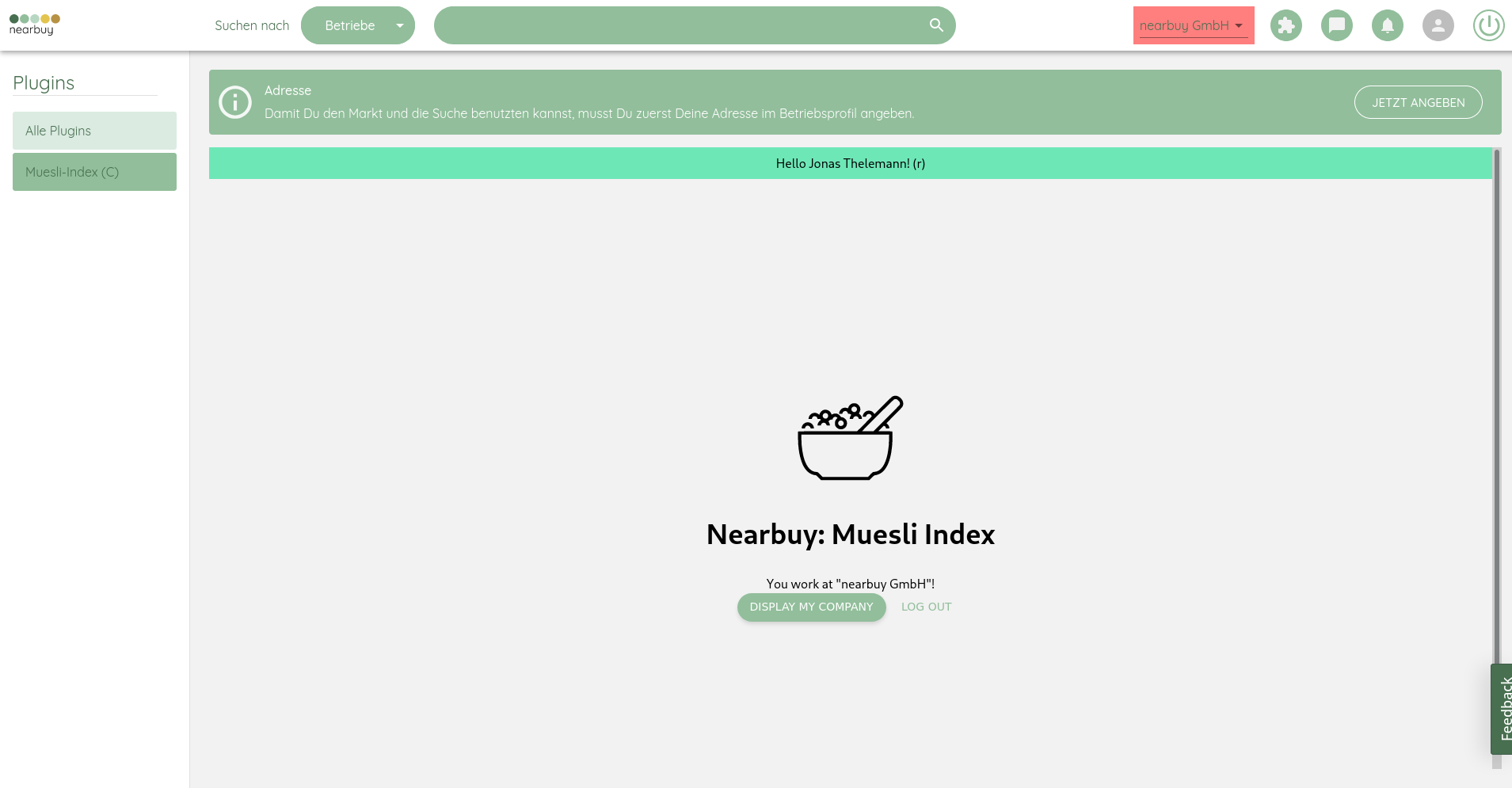Viewport: 1512px width, 788px height.
Task: Open the plugins puzzle piece icon
Action: (1286, 25)
